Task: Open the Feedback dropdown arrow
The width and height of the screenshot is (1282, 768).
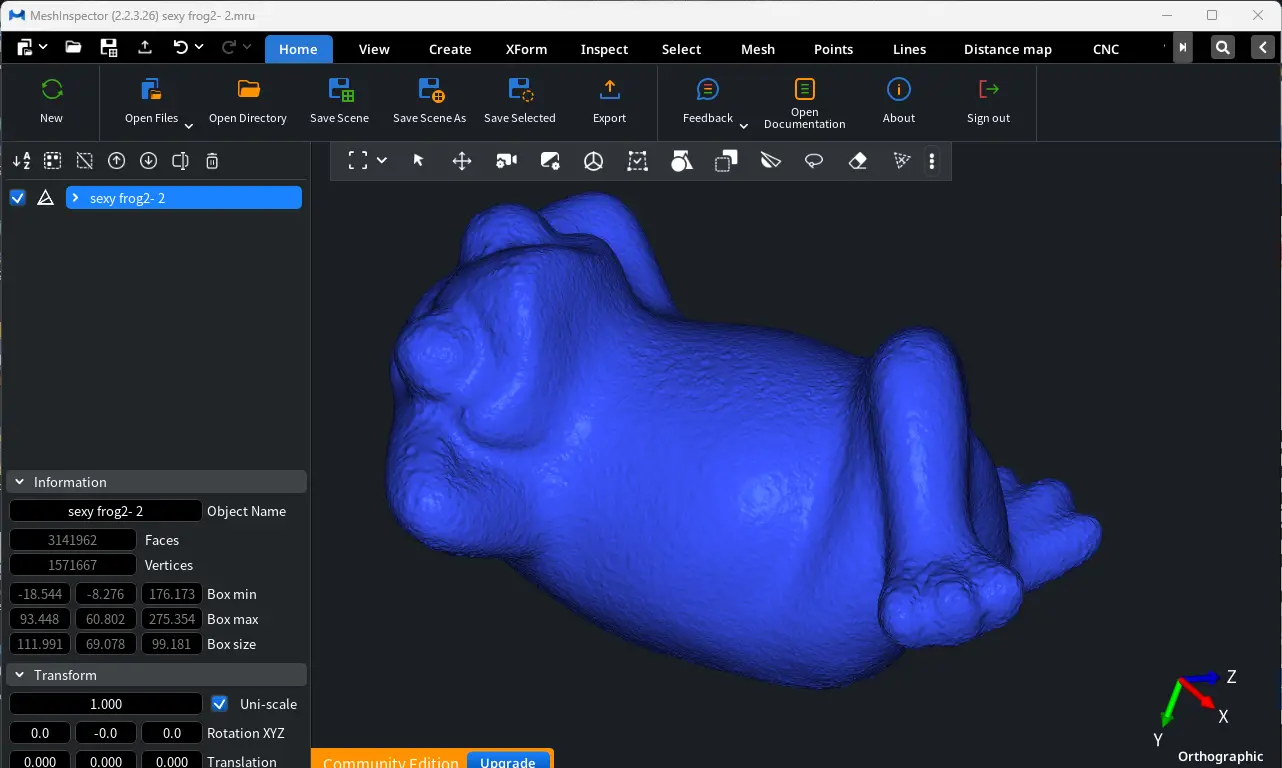Action: click(743, 126)
